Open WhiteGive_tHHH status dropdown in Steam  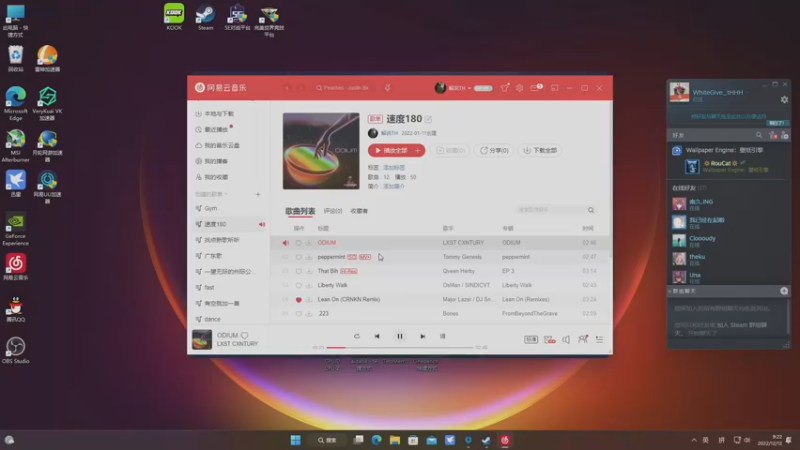(747, 93)
